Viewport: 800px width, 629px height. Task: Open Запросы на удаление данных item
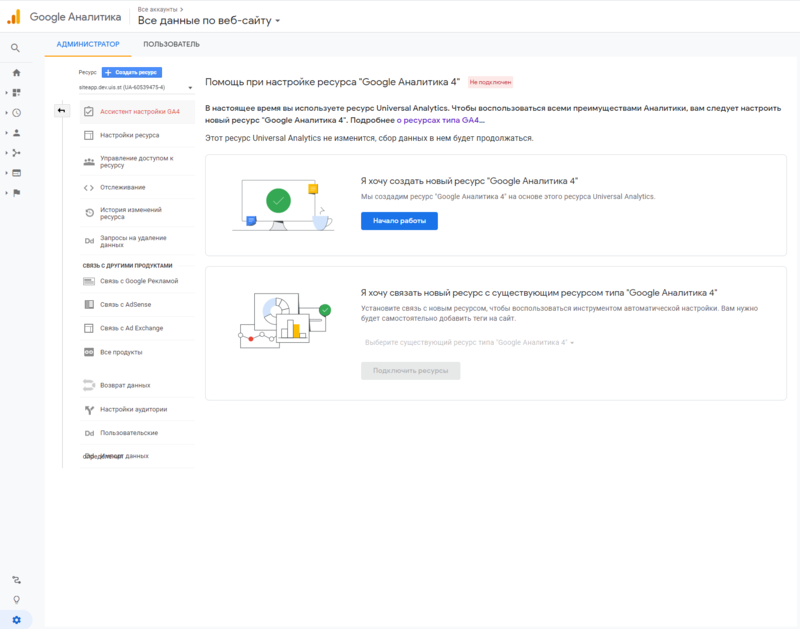[137, 241]
